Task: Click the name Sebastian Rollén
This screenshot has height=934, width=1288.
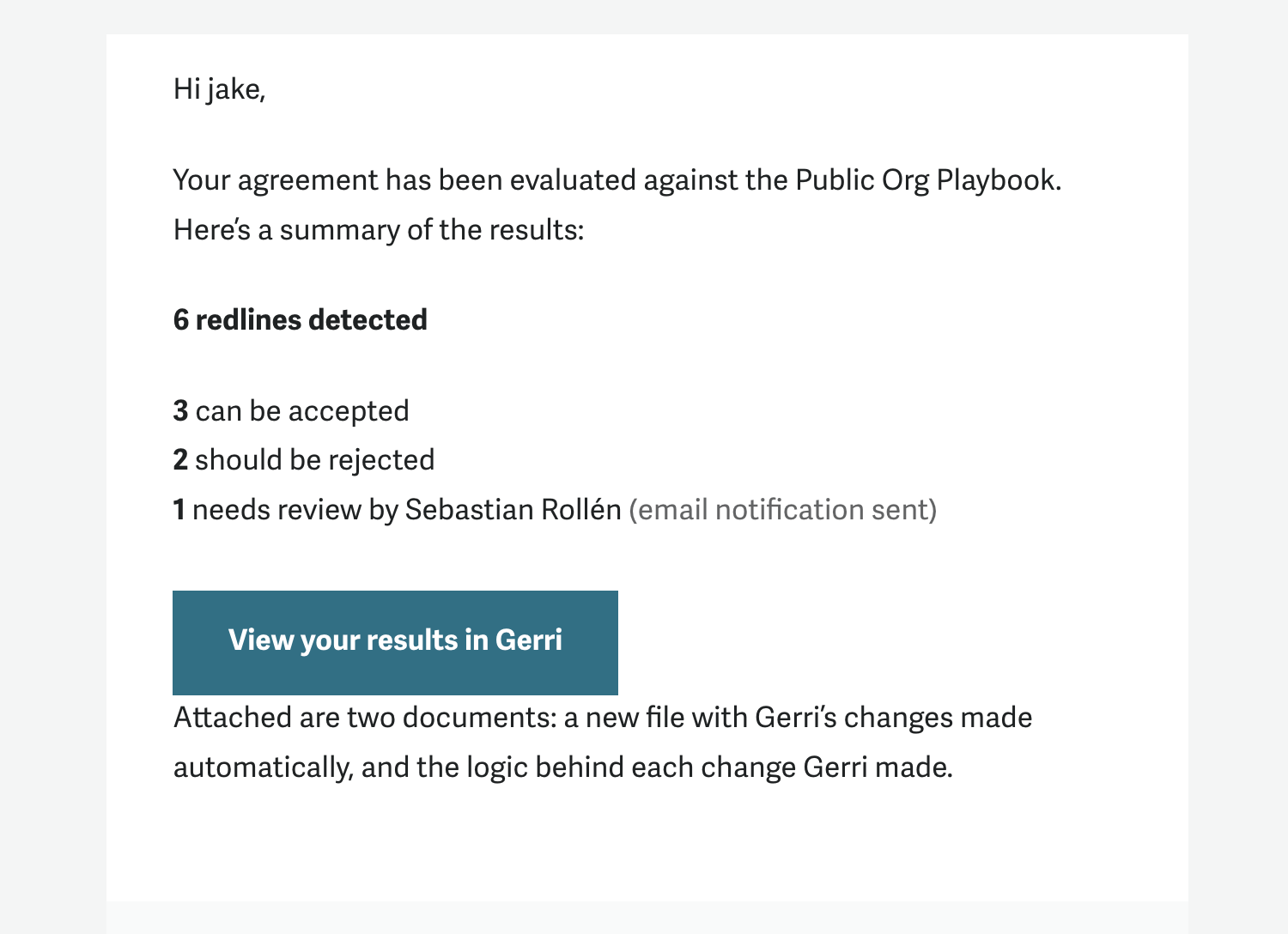Action: coord(513,510)
